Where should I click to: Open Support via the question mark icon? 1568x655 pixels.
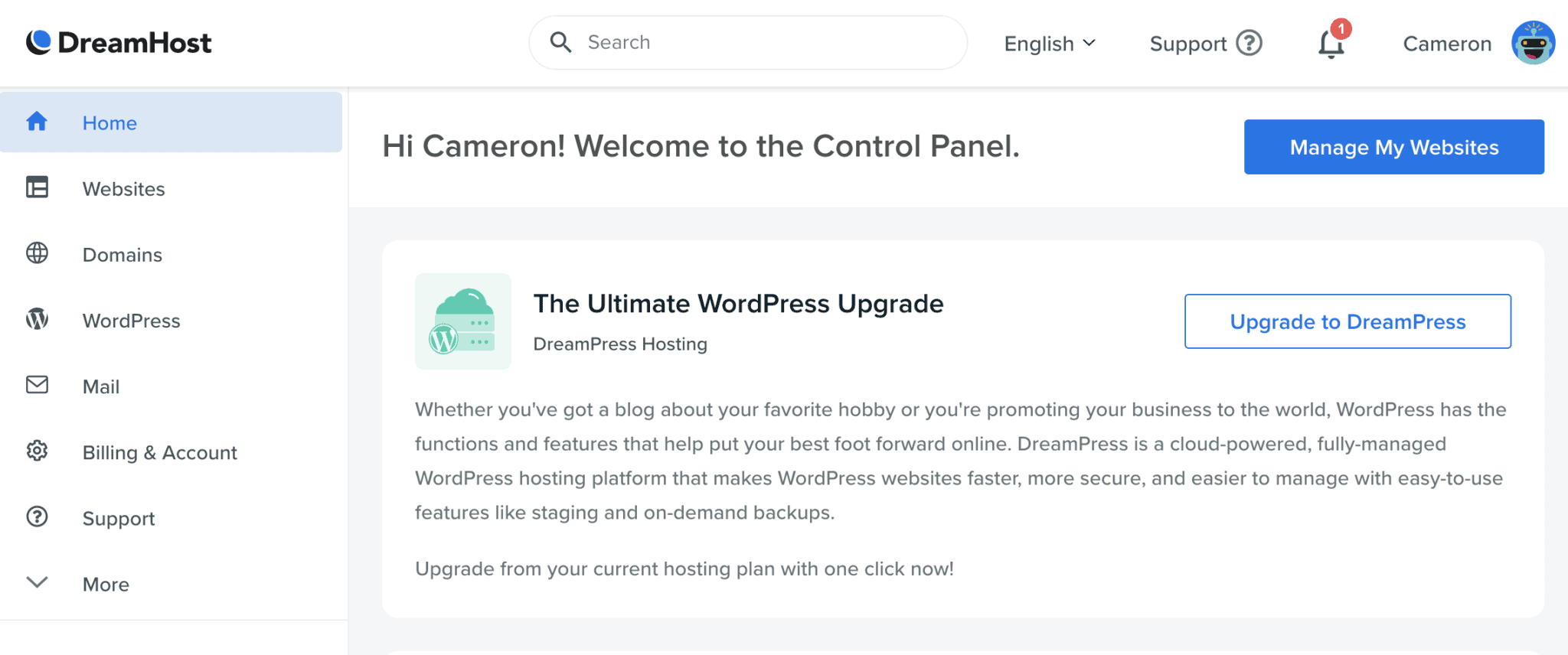[x=37, y=517]
